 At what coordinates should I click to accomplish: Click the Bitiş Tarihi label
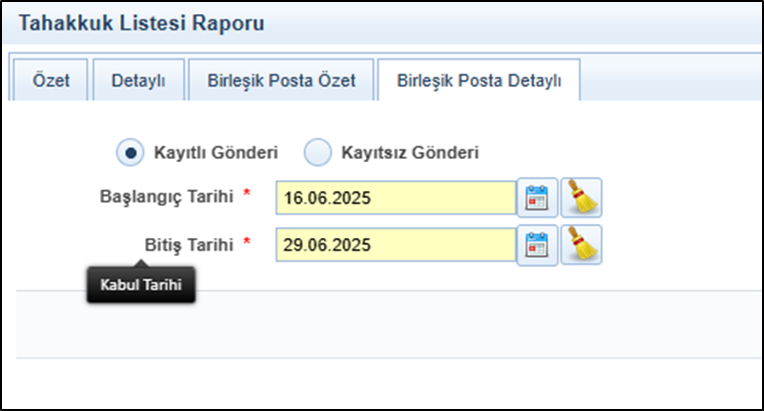[x=189, y=244]
